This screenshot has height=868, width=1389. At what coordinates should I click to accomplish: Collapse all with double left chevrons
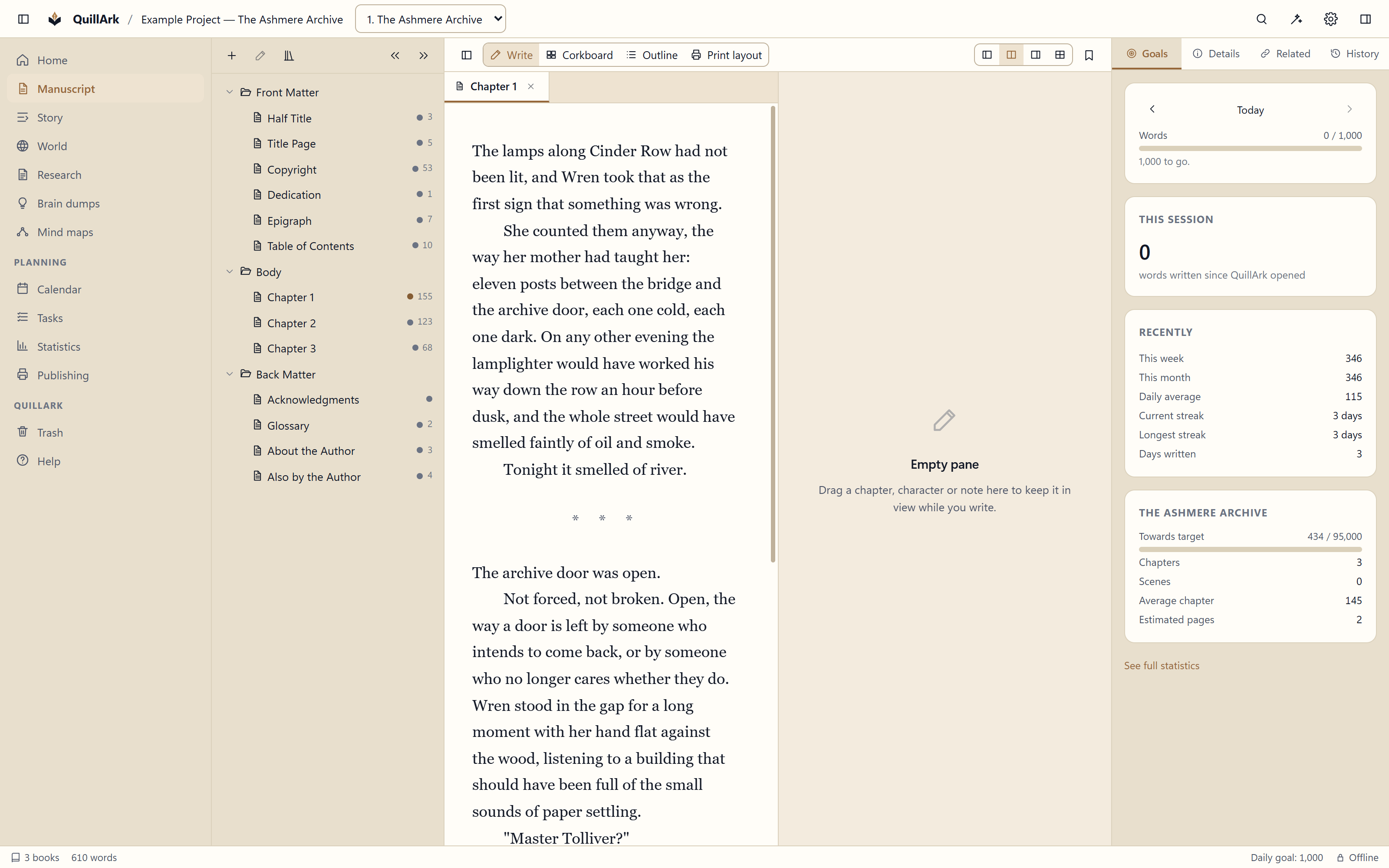[395, 55]
